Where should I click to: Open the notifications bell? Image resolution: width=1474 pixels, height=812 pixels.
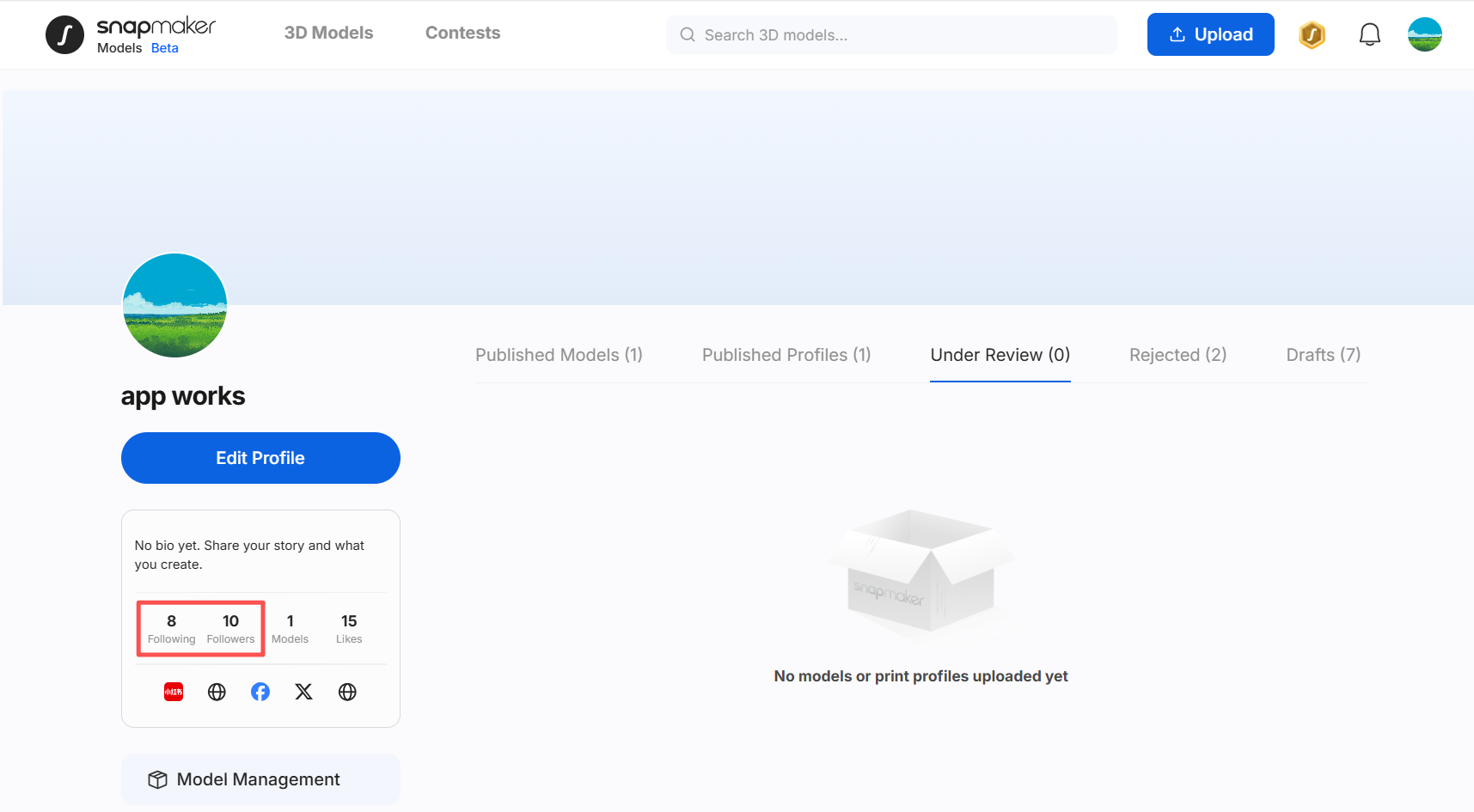coord(1369,34)
